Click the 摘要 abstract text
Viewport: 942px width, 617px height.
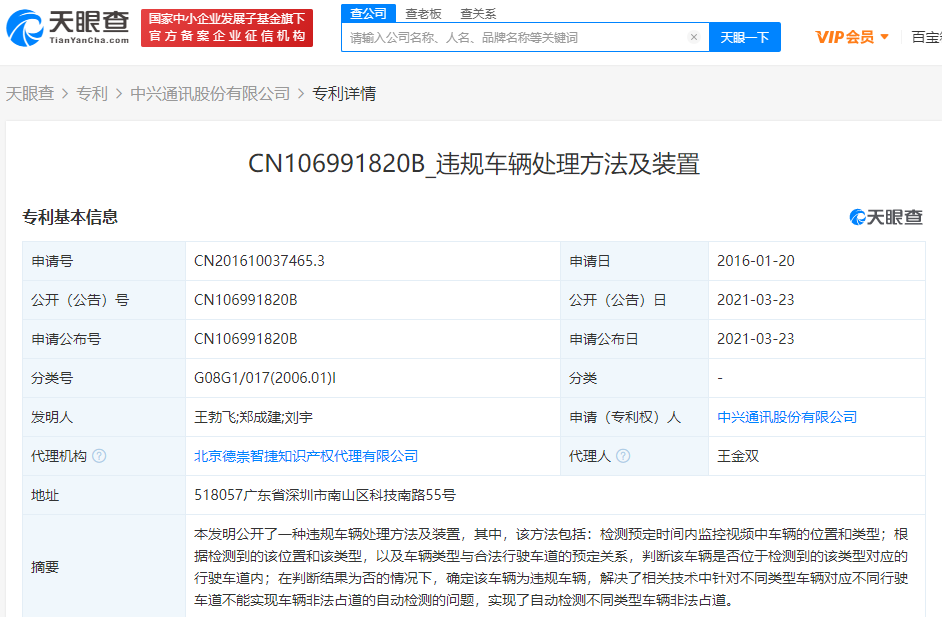click(x=551, y=567)
